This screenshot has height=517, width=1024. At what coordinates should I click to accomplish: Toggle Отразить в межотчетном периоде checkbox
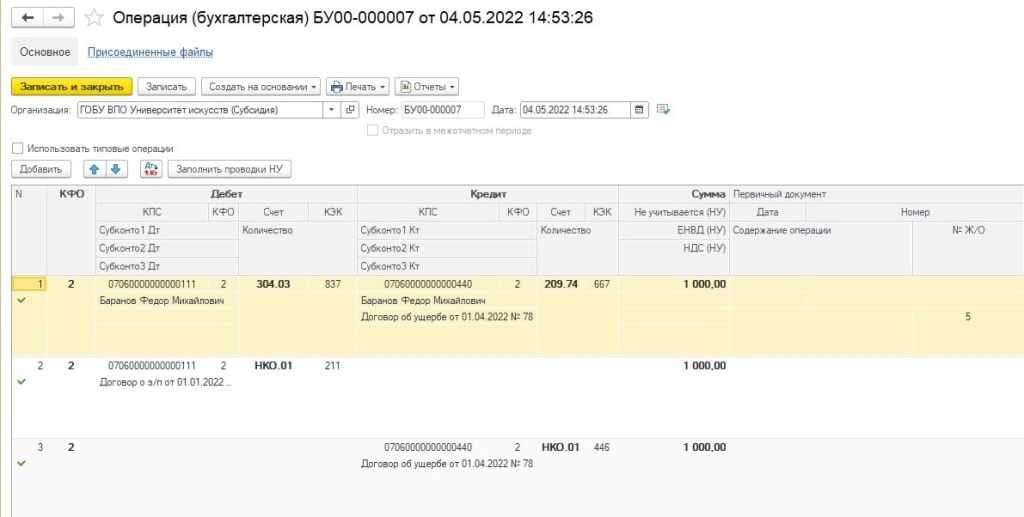pyautogui.click(x=373, y=130)
